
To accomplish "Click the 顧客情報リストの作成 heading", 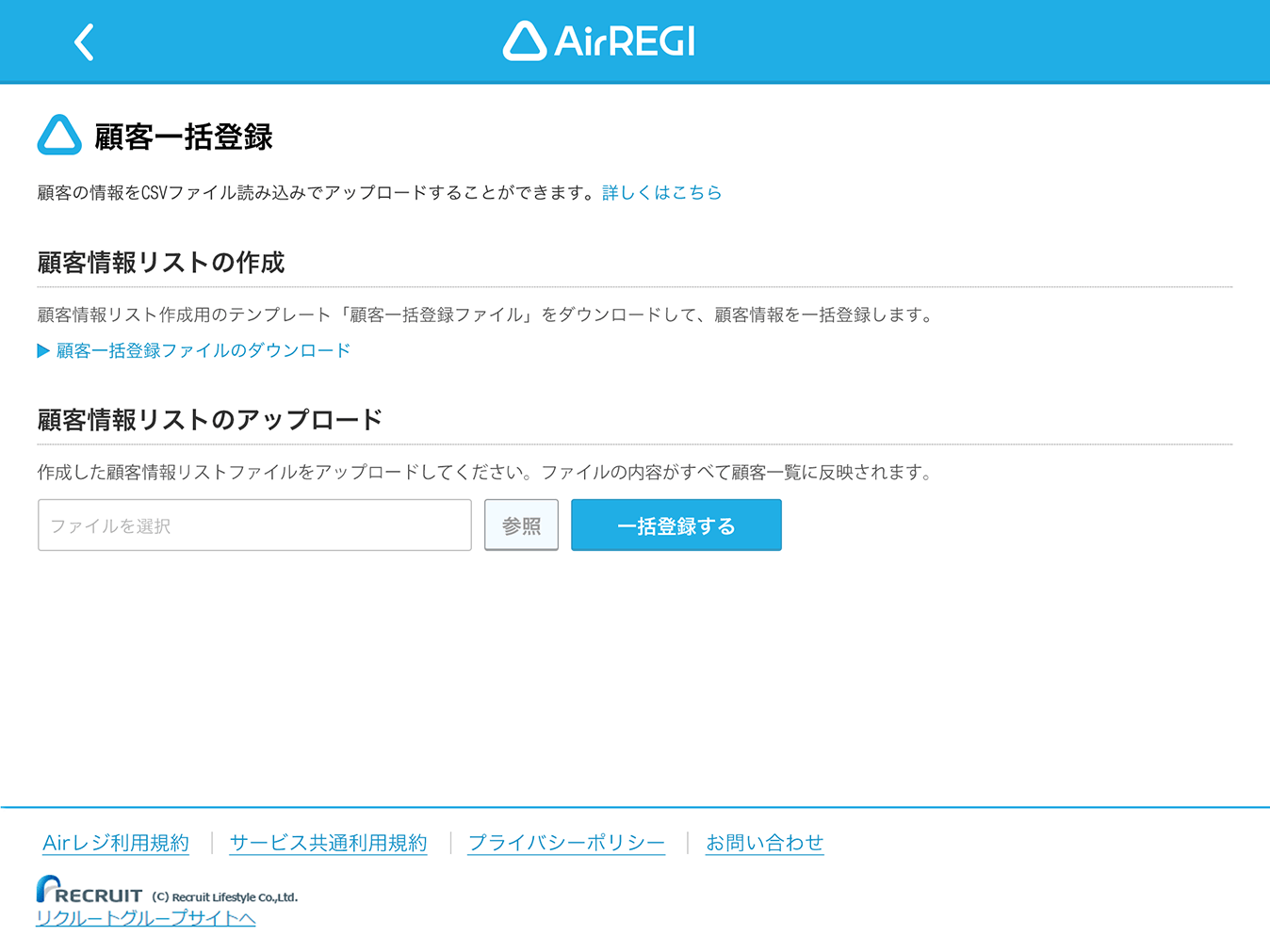I will 161,263.
